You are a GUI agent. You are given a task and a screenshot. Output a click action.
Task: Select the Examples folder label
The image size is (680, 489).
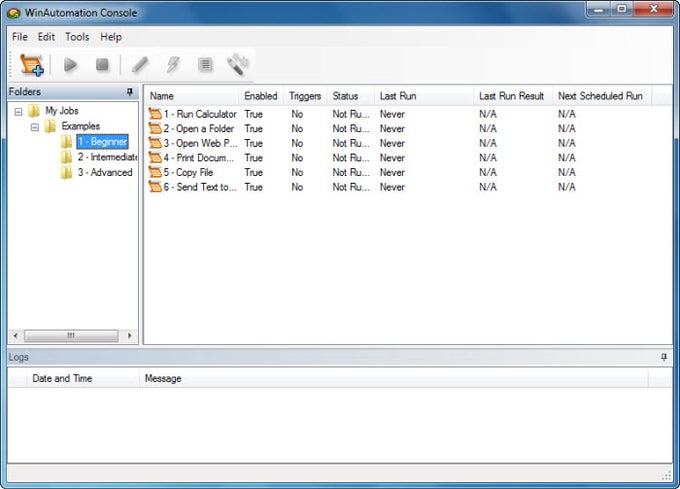(81, 126)
